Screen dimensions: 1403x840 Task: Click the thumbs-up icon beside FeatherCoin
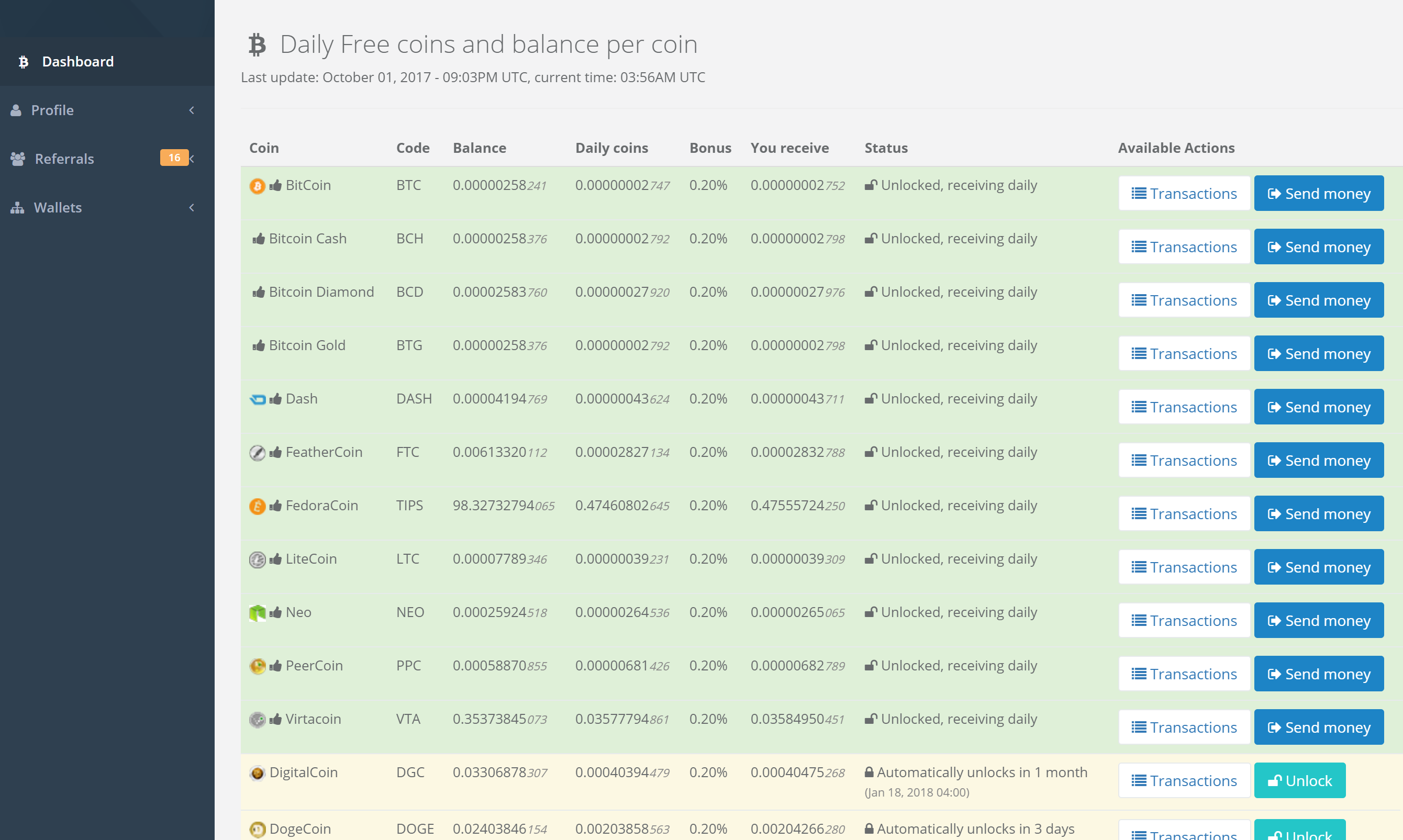click(276, 452)
